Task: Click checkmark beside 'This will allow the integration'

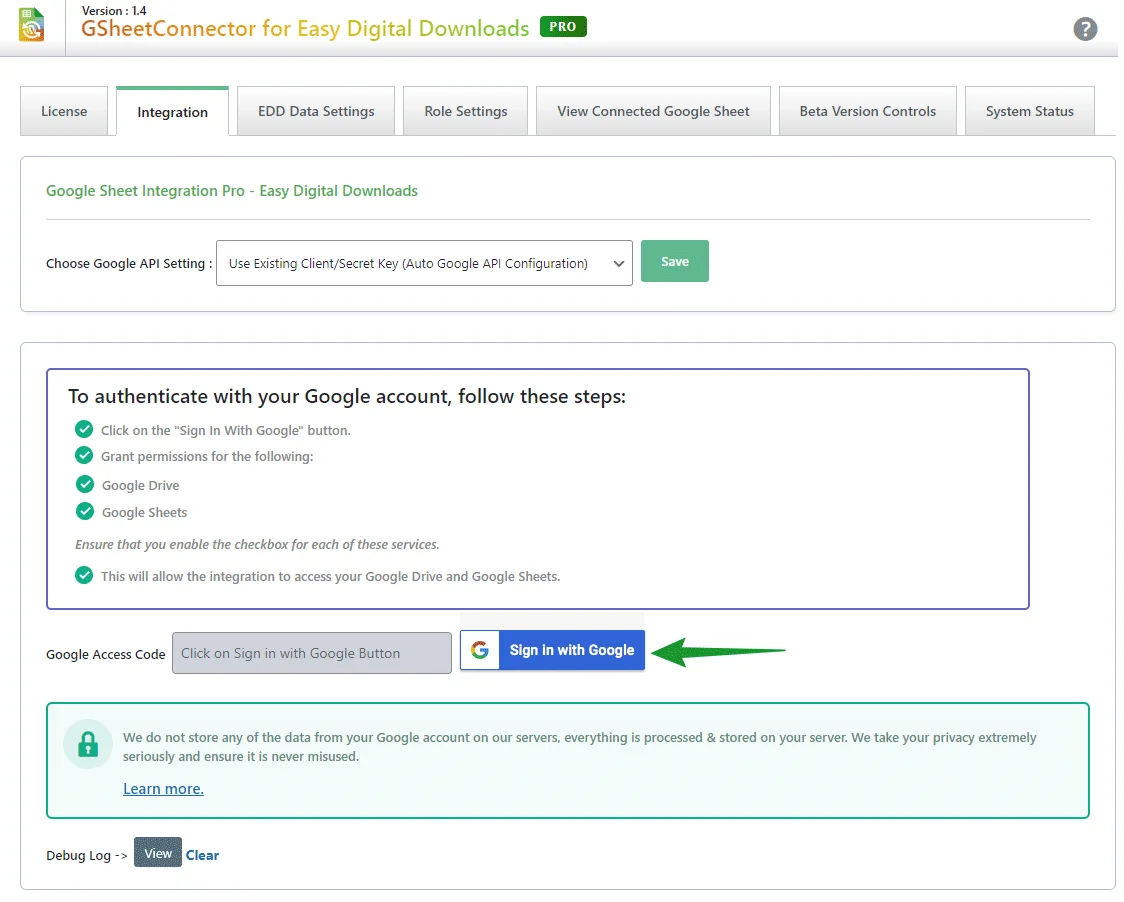Action: 84,575
